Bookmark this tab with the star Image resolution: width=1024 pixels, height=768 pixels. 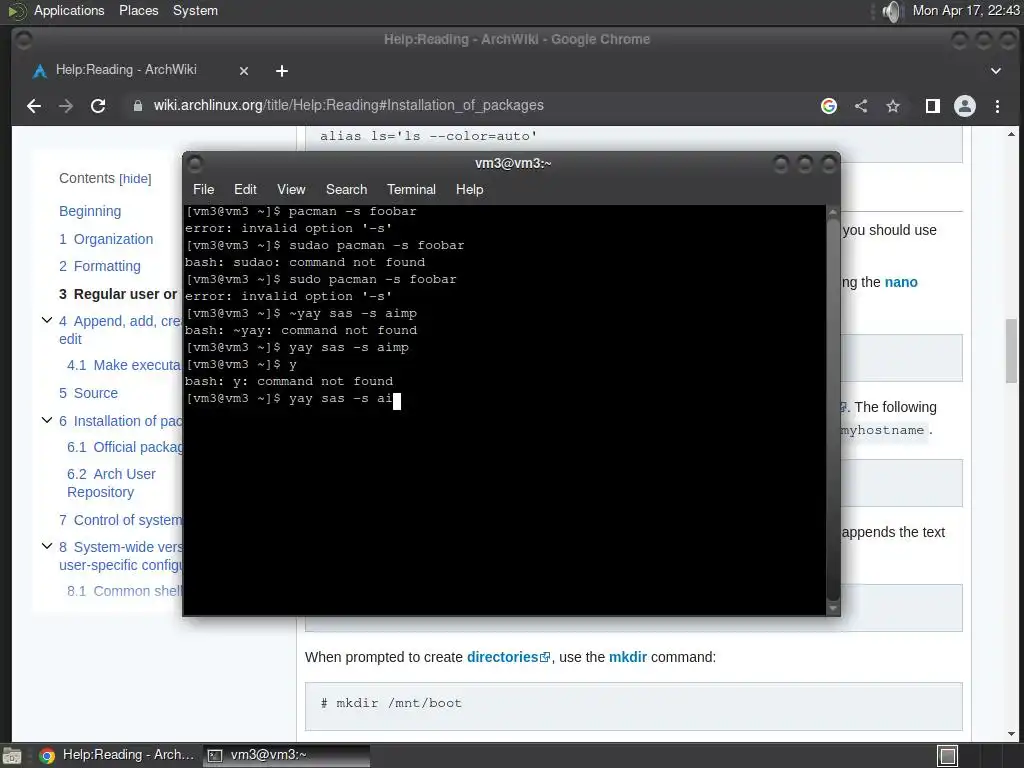[x=893, y=106]
